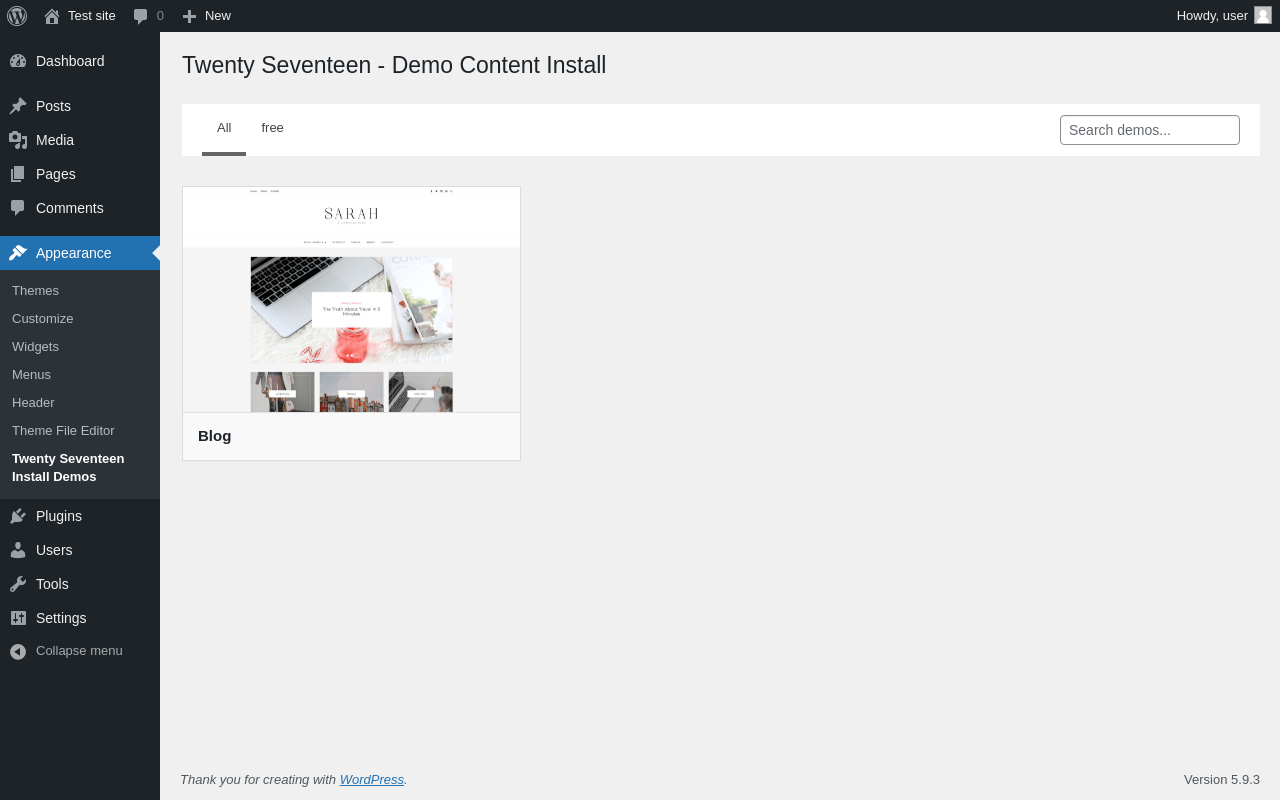Viewport: 1280px width, 800px height.
Task: Open the Settings menu label
Action: 61,618
